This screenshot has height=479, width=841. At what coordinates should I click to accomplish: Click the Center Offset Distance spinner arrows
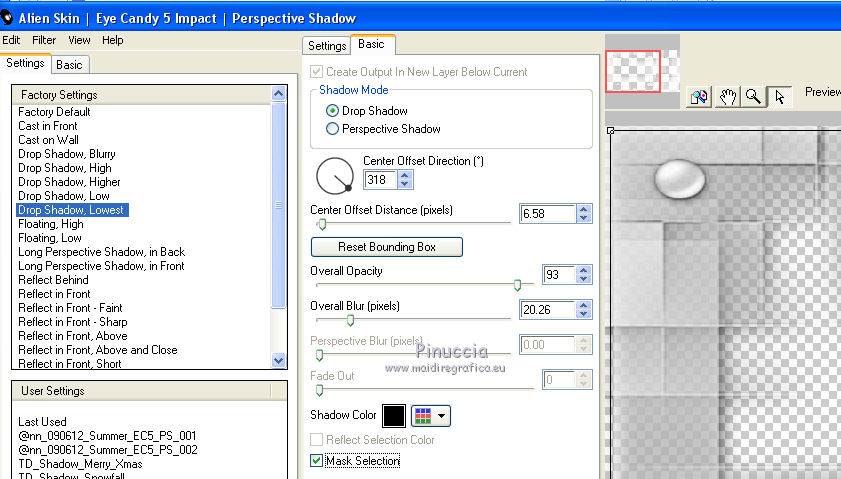(x=584, y=213)
